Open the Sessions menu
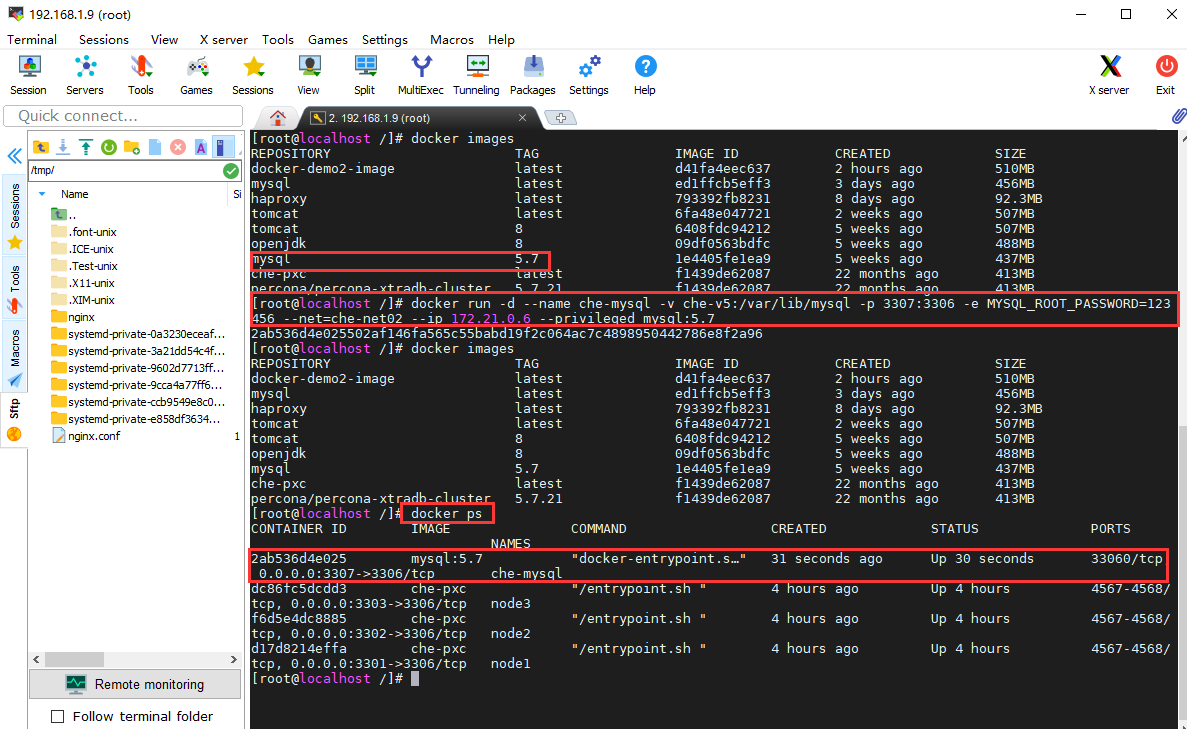Image resolution: width=1187 pixels, height=729 pixels. [104, 39]
